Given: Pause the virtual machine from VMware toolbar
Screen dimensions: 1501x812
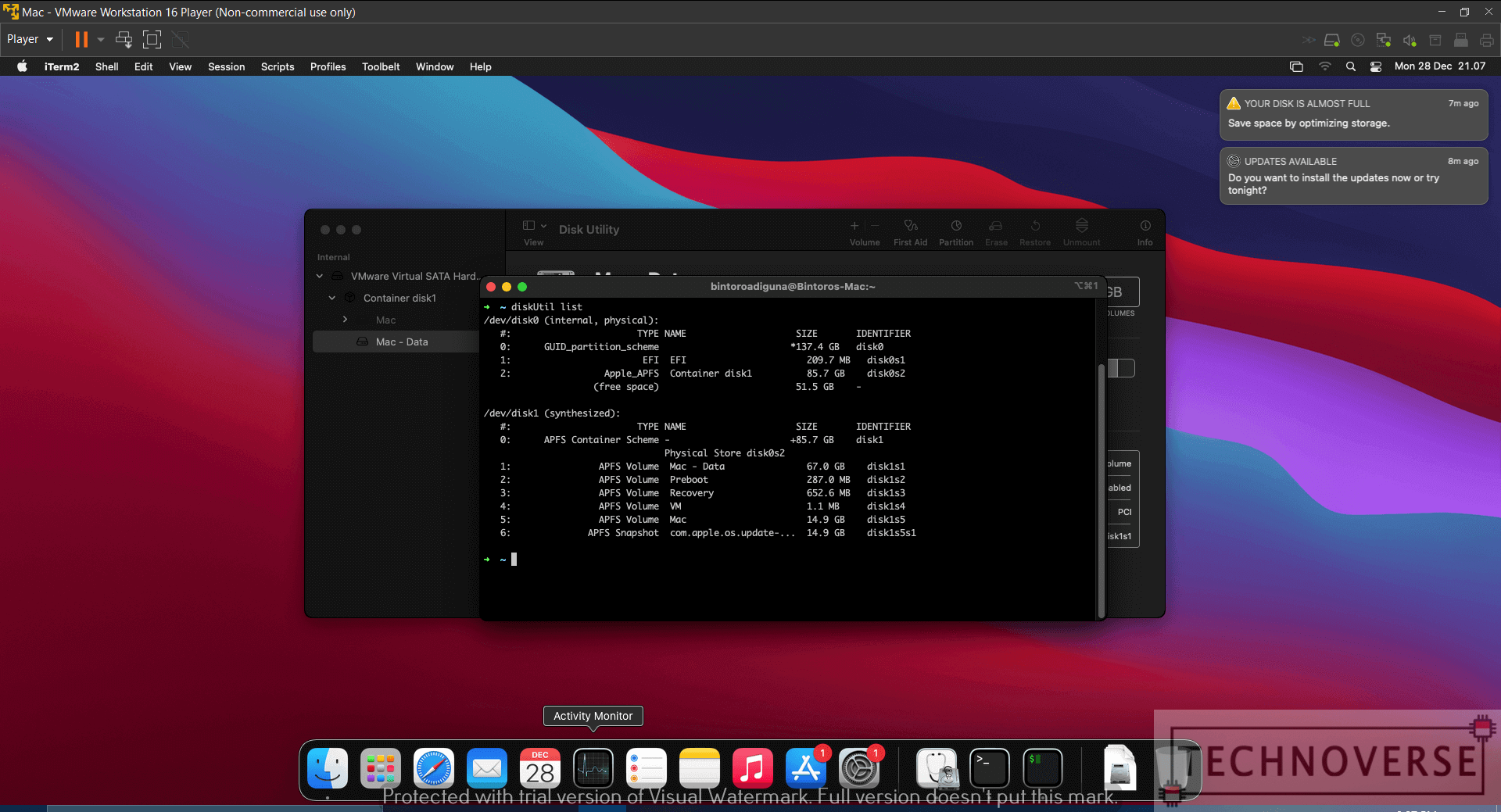Looking at the screenshot, I should [x=81, y=39].
